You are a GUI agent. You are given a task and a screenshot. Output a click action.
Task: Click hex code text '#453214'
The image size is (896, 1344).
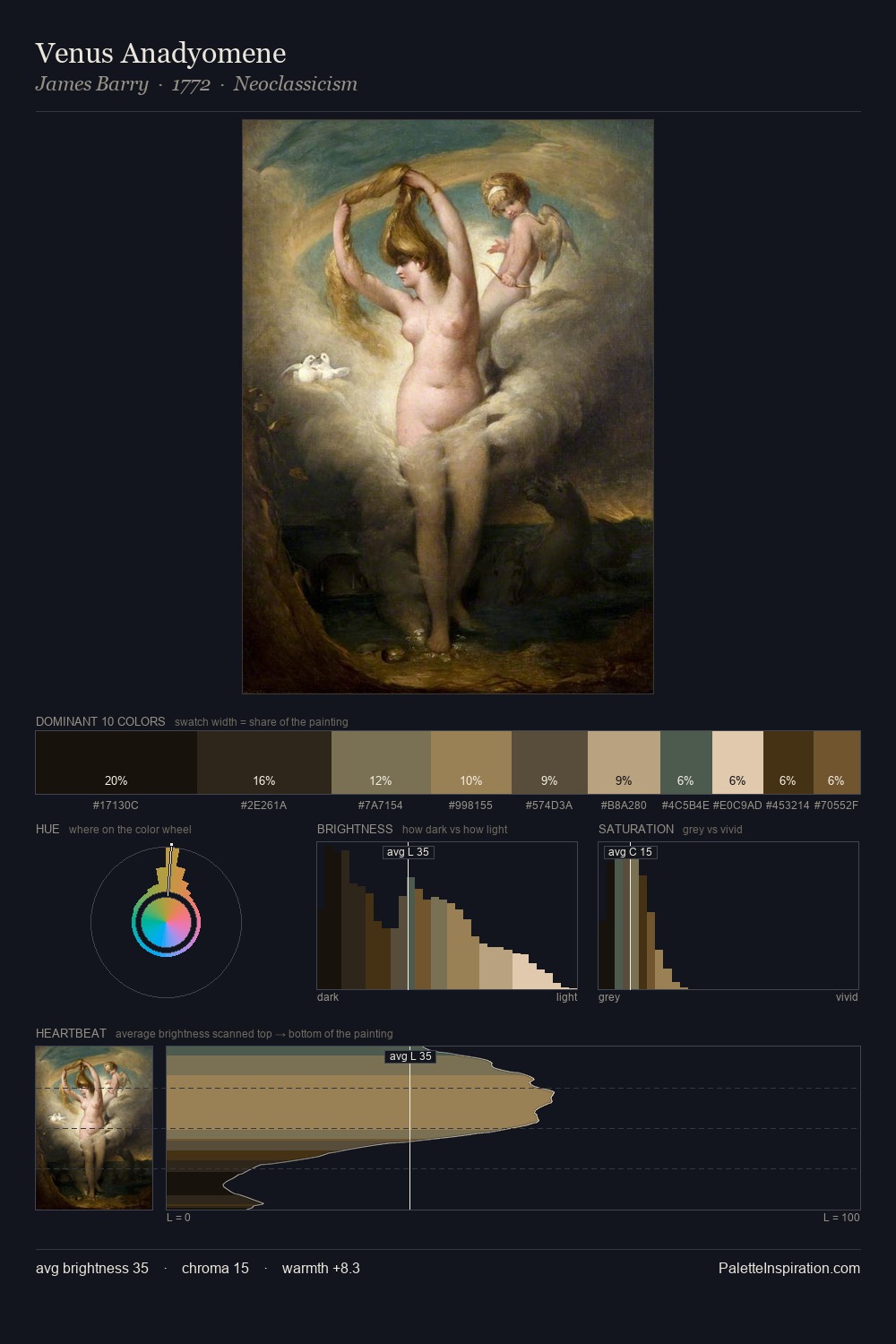[x=788, y=806]
